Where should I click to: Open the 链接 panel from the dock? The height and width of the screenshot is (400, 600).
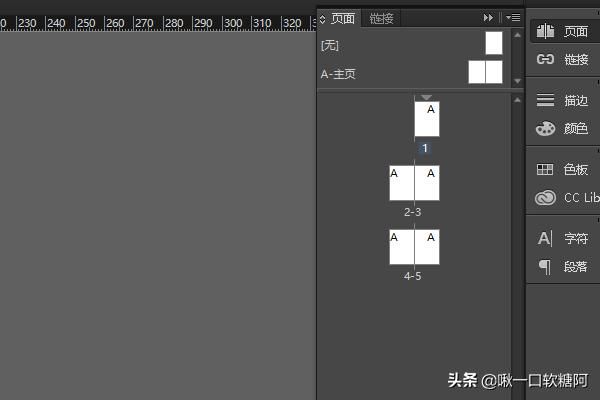[562, 59]
